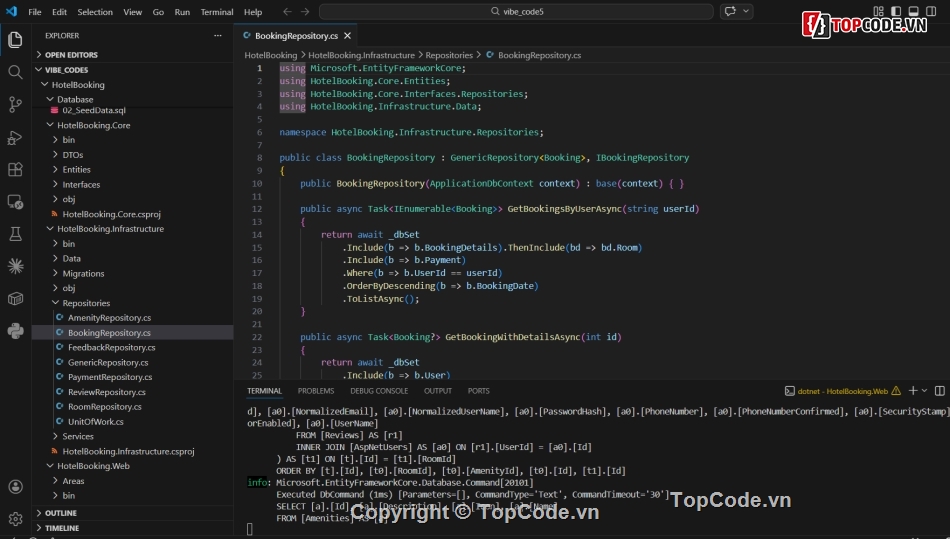Open the Testing flask icon
This screenshot has width=950, height=539.
pyautogui.click(x=15, y=234)
